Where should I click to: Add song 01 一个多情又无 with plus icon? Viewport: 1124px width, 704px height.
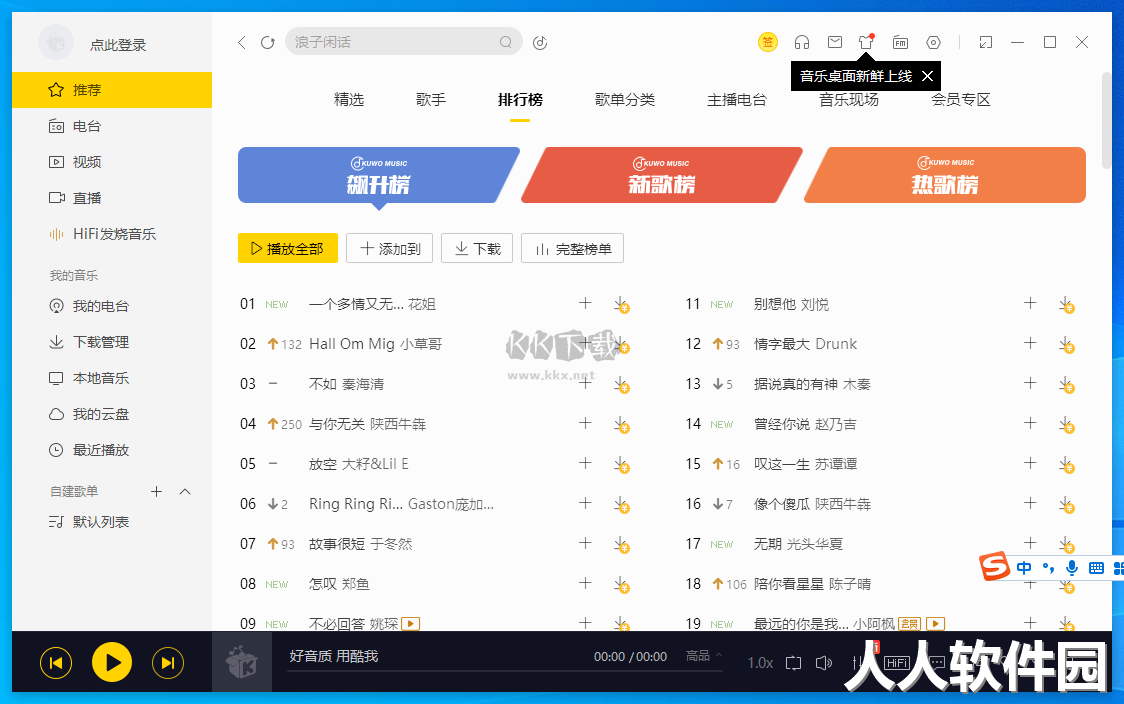tap(585, 303)
